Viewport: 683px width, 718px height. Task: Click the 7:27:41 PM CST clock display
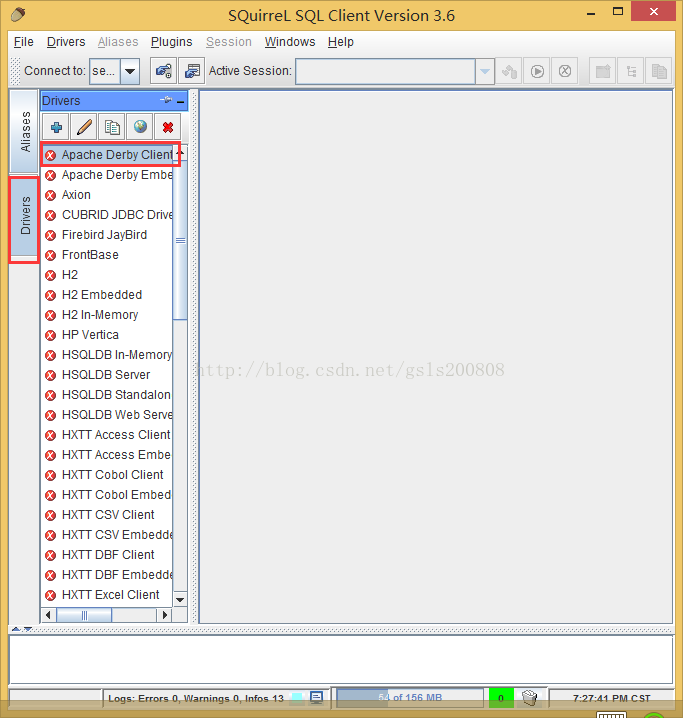pos(612,698)
